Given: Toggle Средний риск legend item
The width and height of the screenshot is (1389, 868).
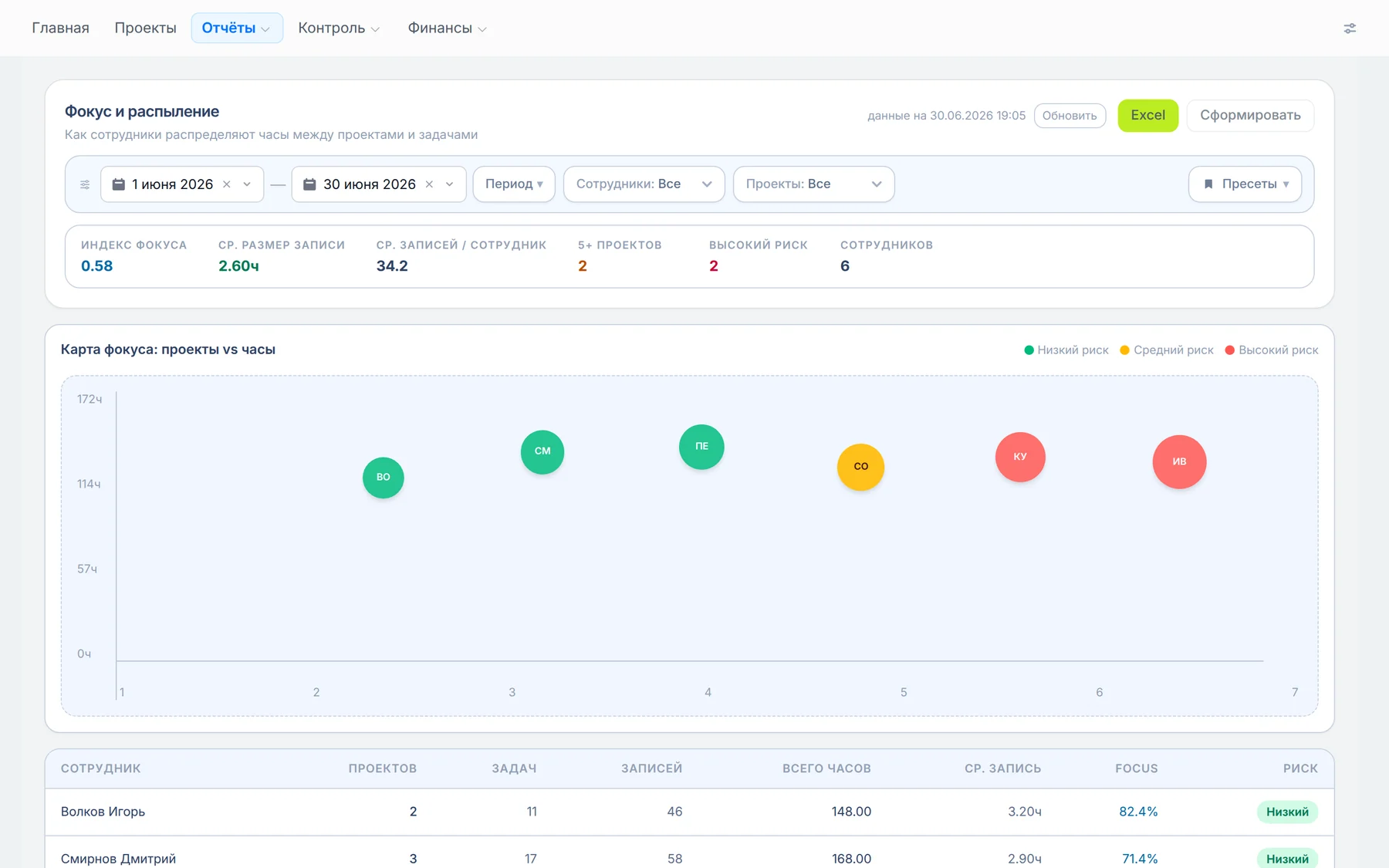Looking at the screenshot, I should click(x=1167, y=350).
